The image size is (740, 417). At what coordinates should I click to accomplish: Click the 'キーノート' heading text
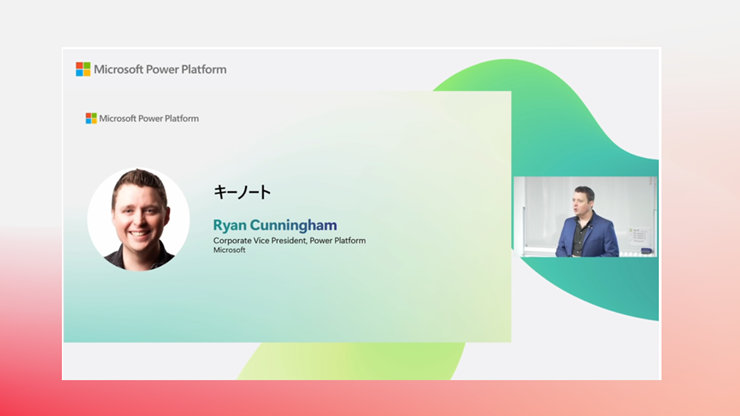(242, 192)
